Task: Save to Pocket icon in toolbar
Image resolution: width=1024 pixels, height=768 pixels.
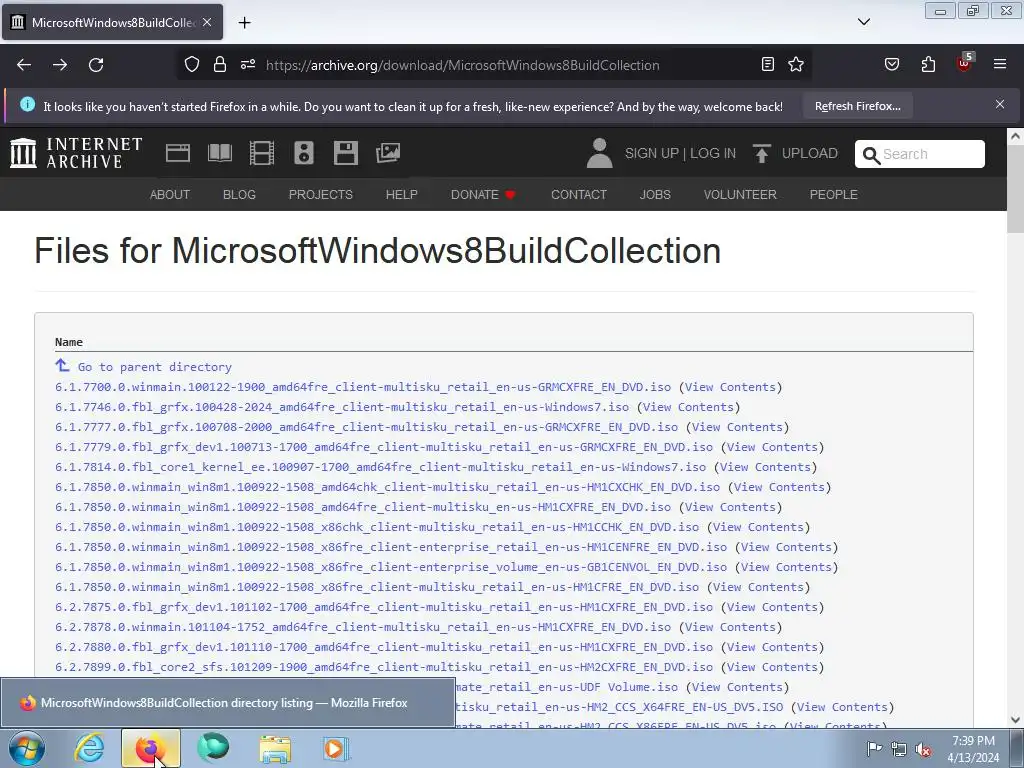Action: [x=891, y=64]
